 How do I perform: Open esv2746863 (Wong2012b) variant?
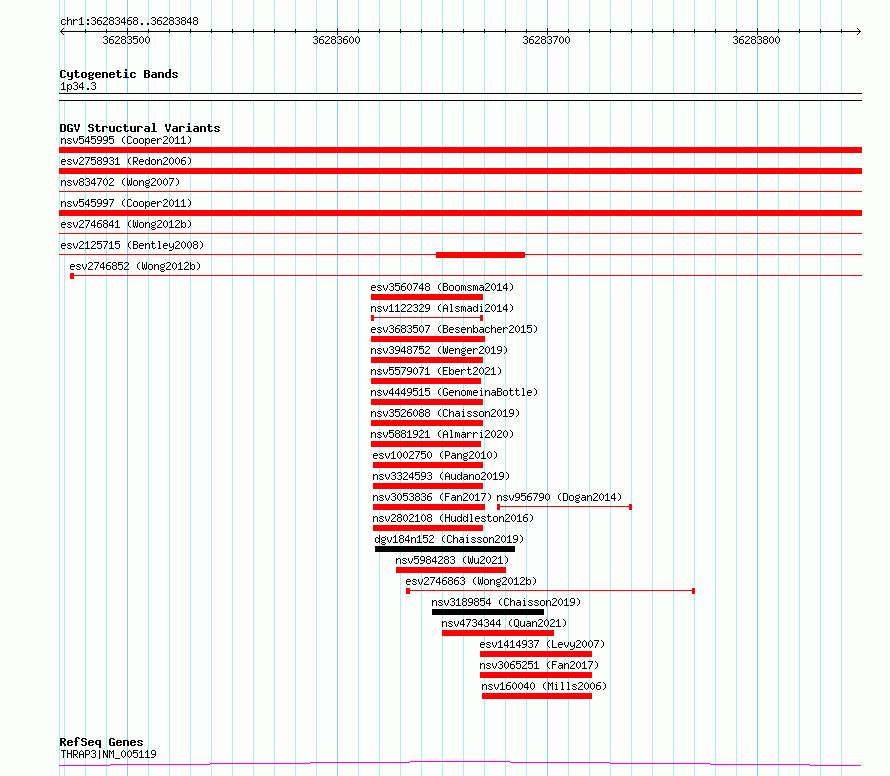pos(471,581)
